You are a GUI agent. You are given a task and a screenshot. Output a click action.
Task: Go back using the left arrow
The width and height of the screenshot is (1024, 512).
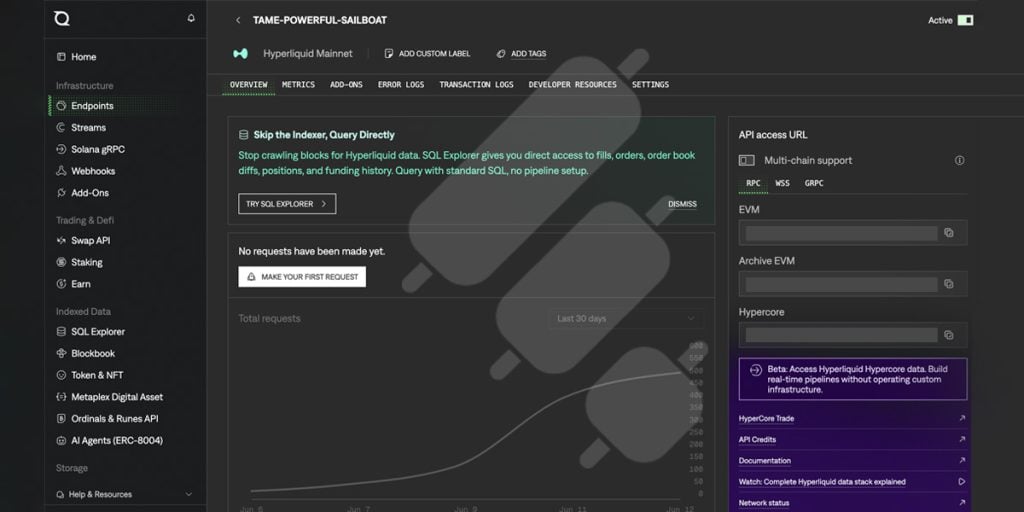[x=238, y=20]
